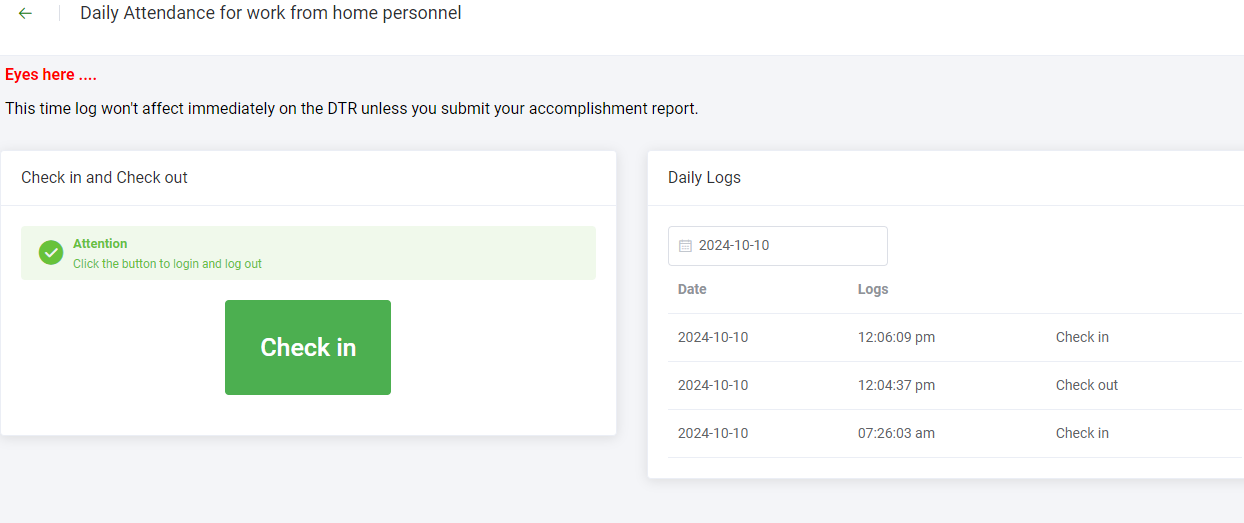This screenshot has width=1244, height=523.
Task: Click the Check in and Check out heading
Action: (104, 178)
